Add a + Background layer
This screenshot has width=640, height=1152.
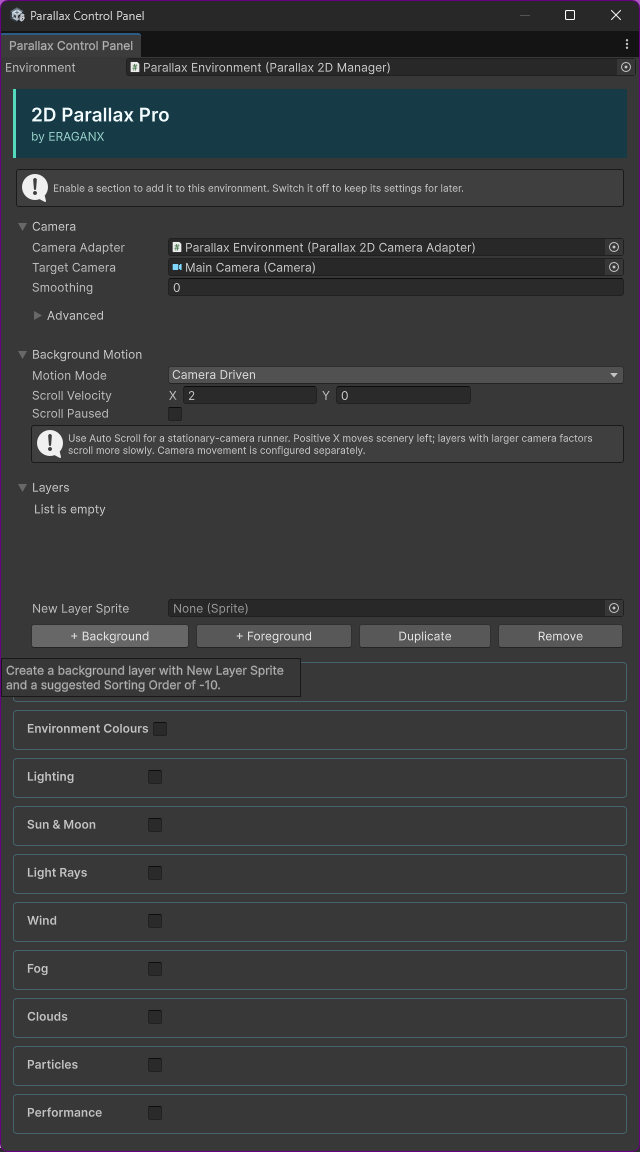[x=110, y=636]
